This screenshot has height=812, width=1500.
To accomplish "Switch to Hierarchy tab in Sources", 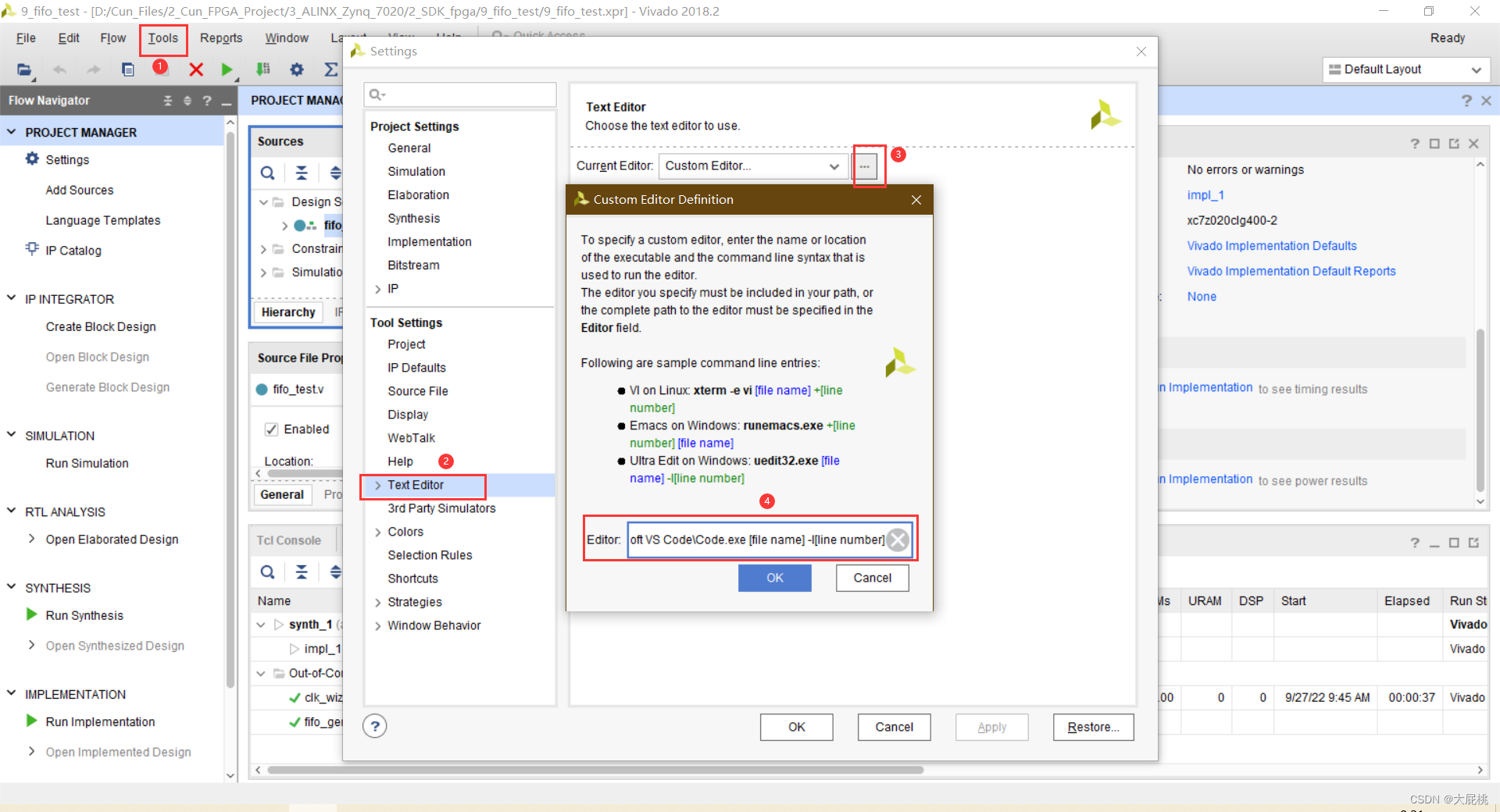I will [288, 312].
